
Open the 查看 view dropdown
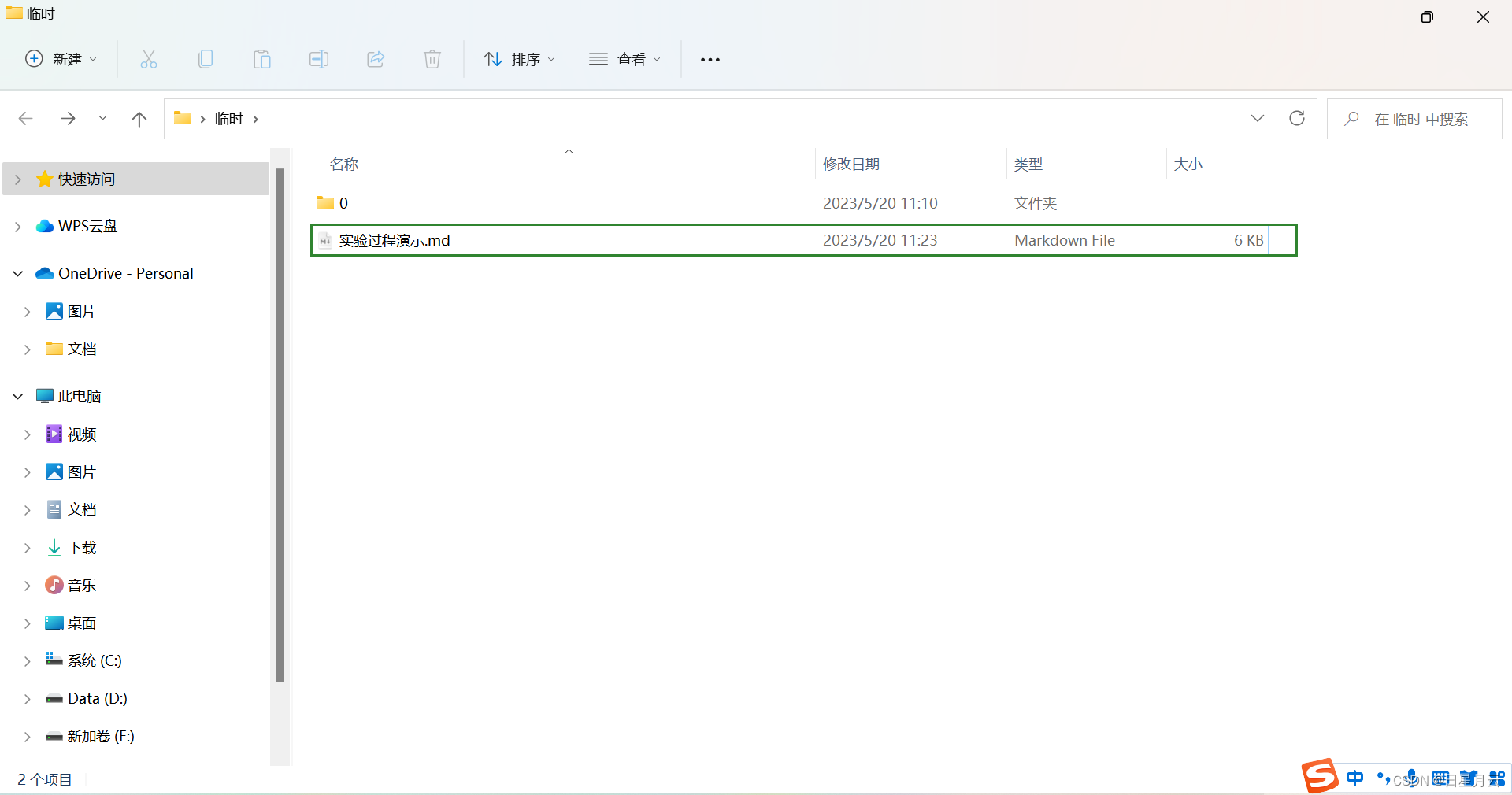click(x=625, y=59)
